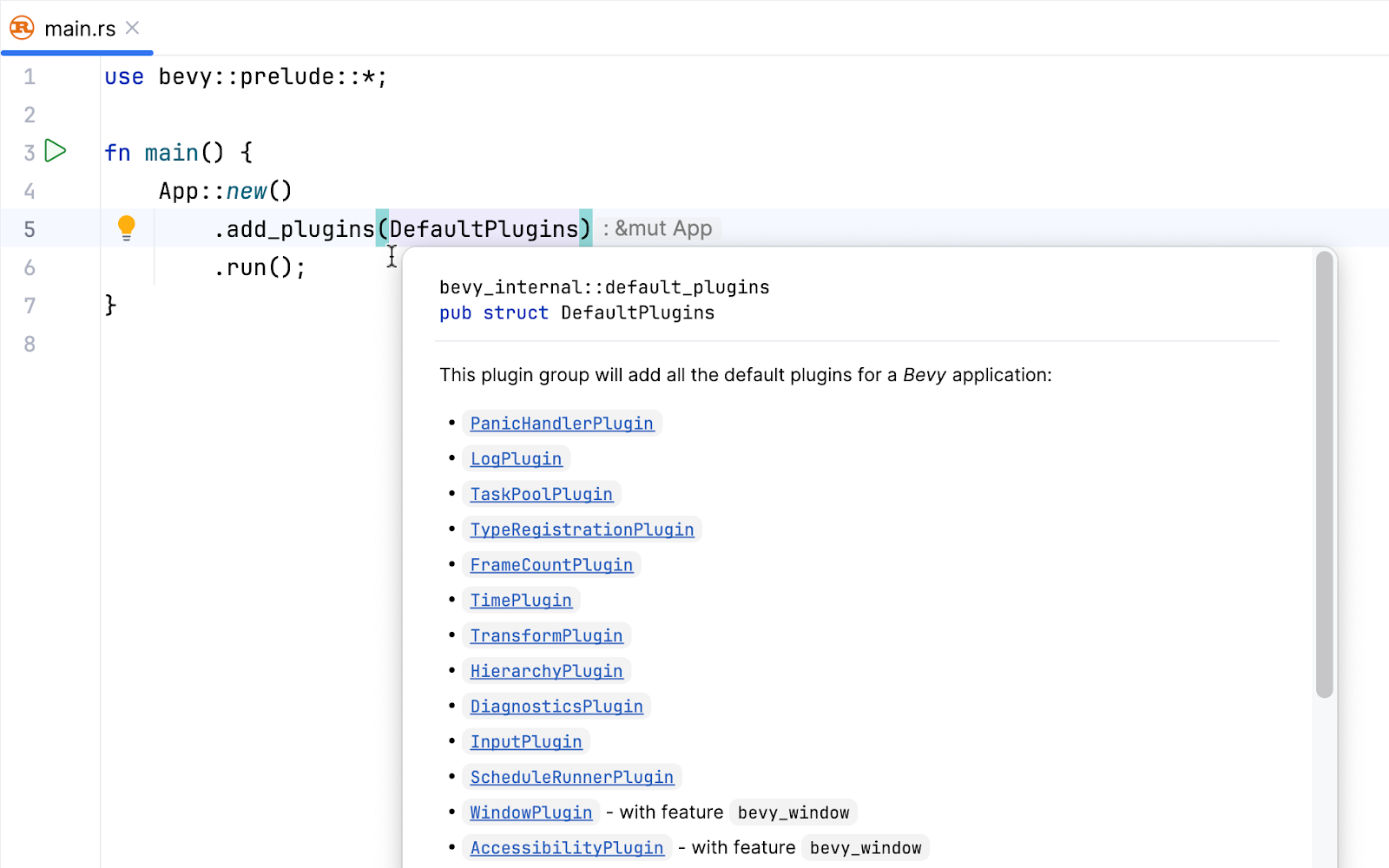Click the documentation popup vertical scrollbar

(x=1324, y=475)
